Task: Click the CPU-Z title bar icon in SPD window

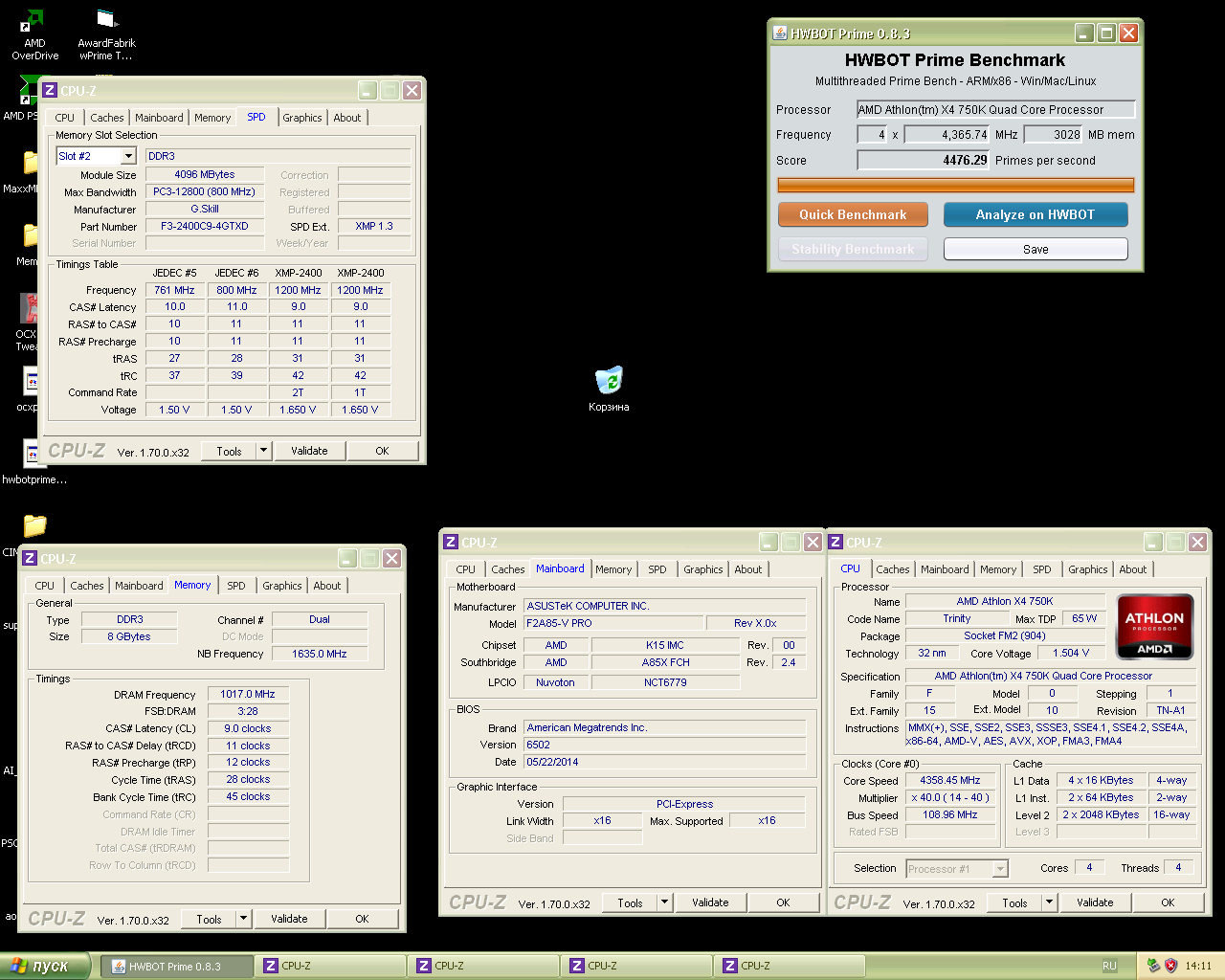Action: coord(50,91)
